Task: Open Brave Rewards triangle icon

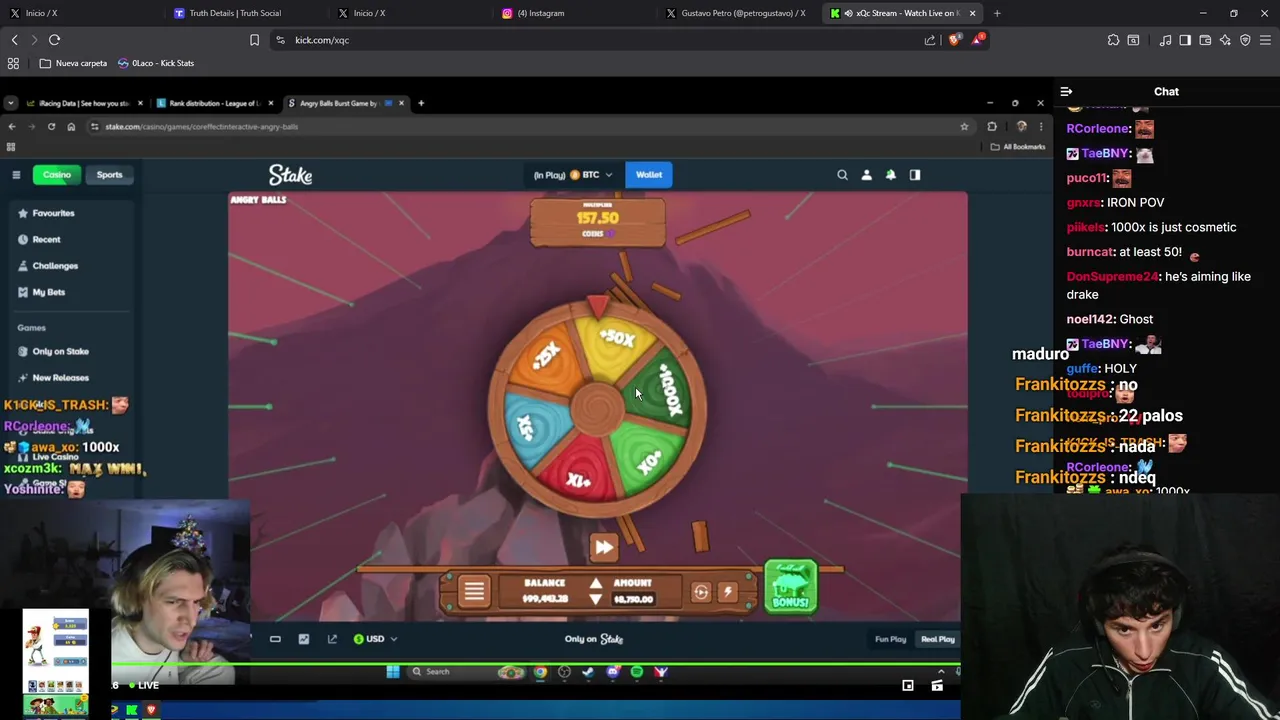Action: tap(978, 40)
